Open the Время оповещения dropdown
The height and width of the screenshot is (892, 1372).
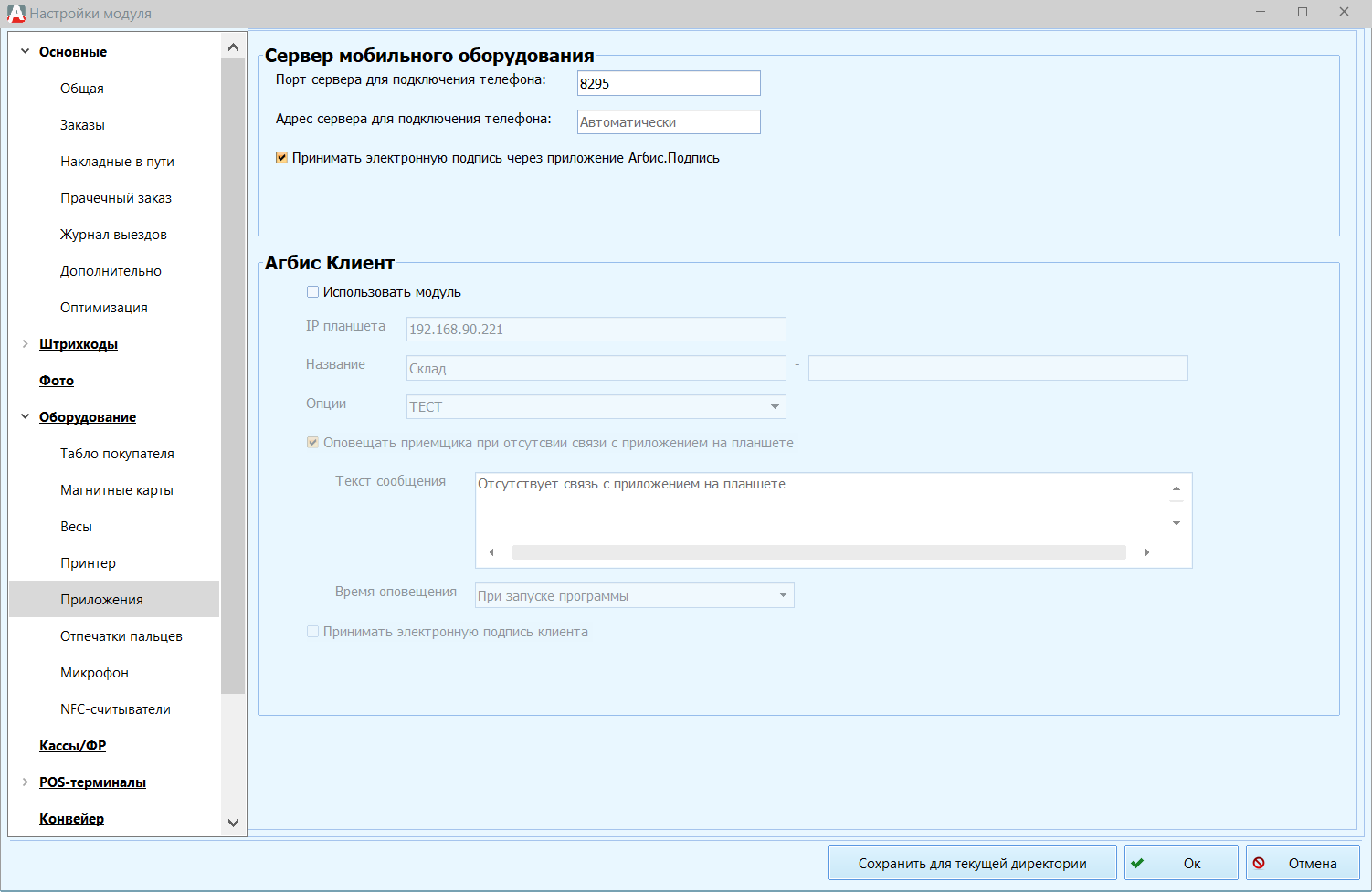coord(634,595)
